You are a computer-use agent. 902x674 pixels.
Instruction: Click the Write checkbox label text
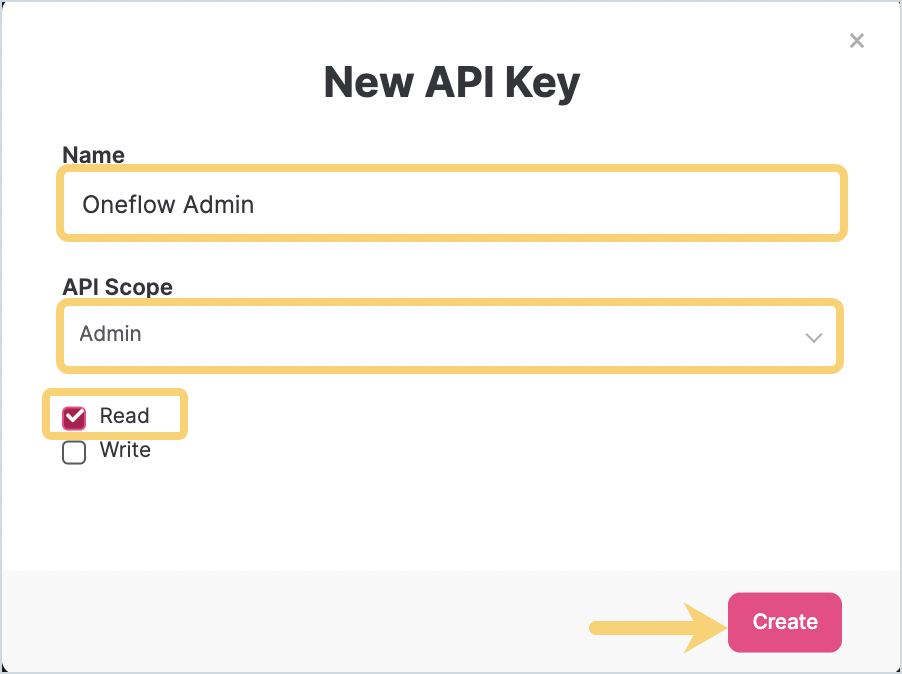125,450
